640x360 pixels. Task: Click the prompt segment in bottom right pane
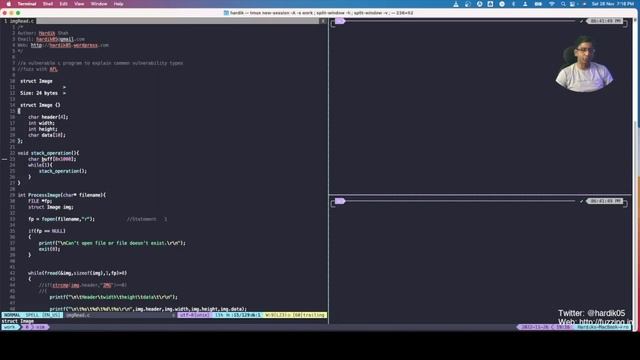pyautogui.click(x=340, y=201)
